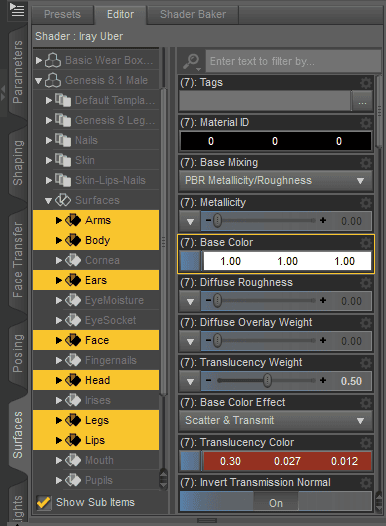This screenshot has height=526, width=386.
Task: Switch to the Editor tab
Action: point(120,14)
